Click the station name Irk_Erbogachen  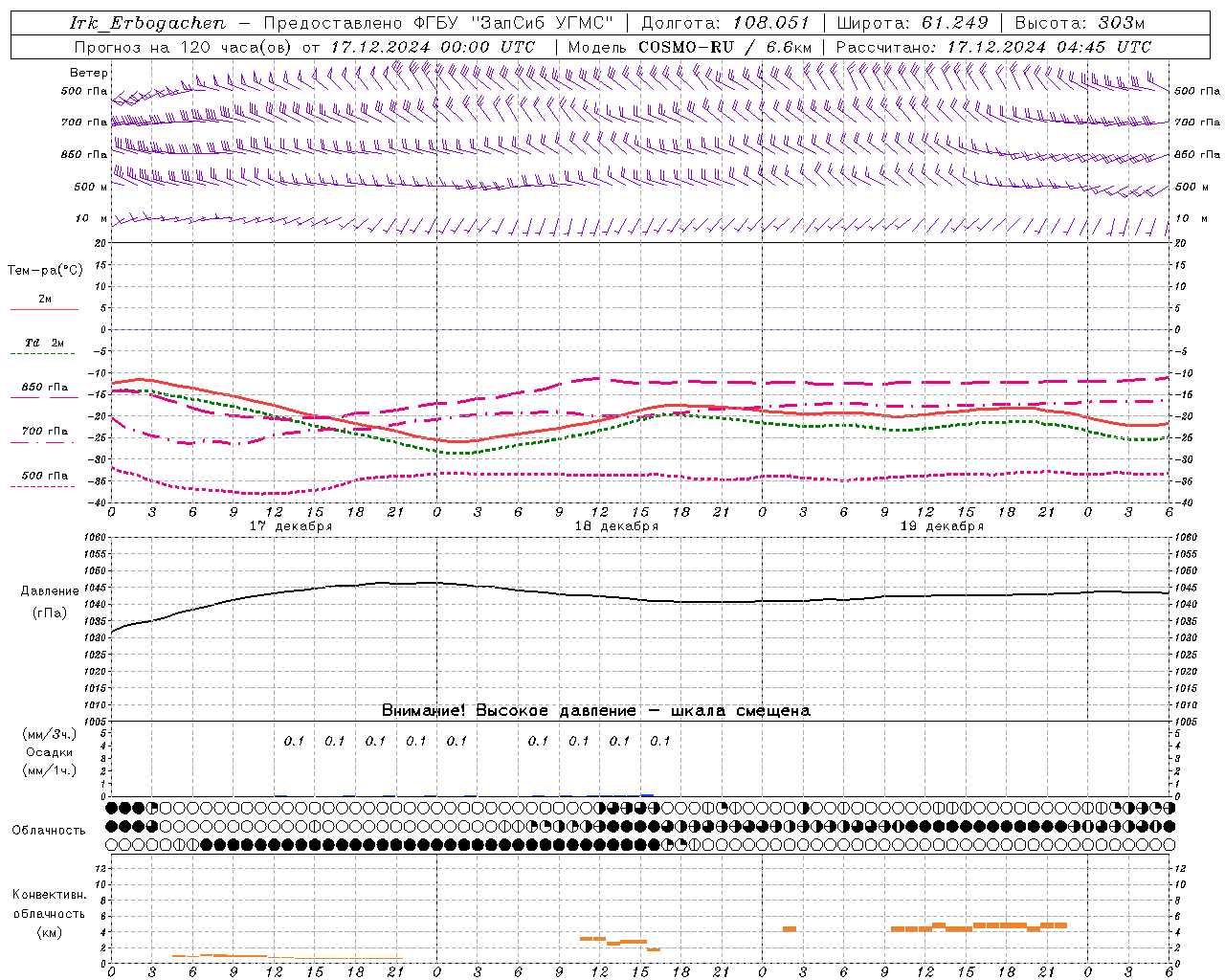pyautogui.click(x=147, y=23)
